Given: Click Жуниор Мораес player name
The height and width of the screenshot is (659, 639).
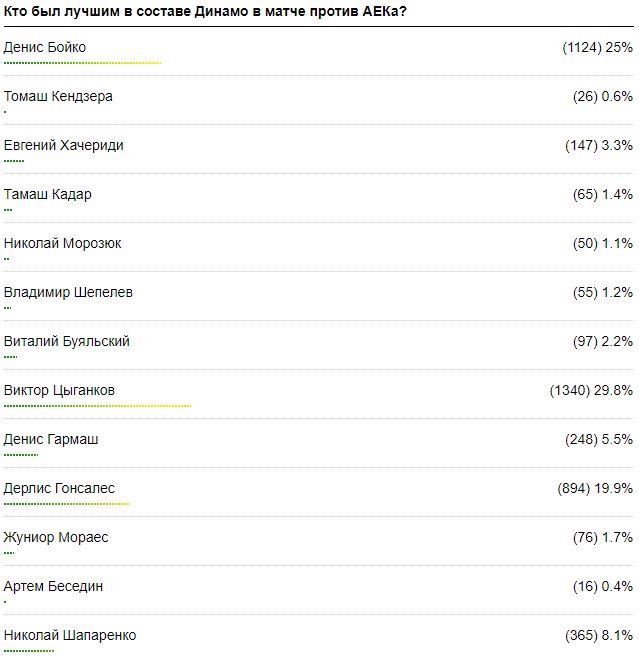Looking at the screenshot, I should coord(56,537).
